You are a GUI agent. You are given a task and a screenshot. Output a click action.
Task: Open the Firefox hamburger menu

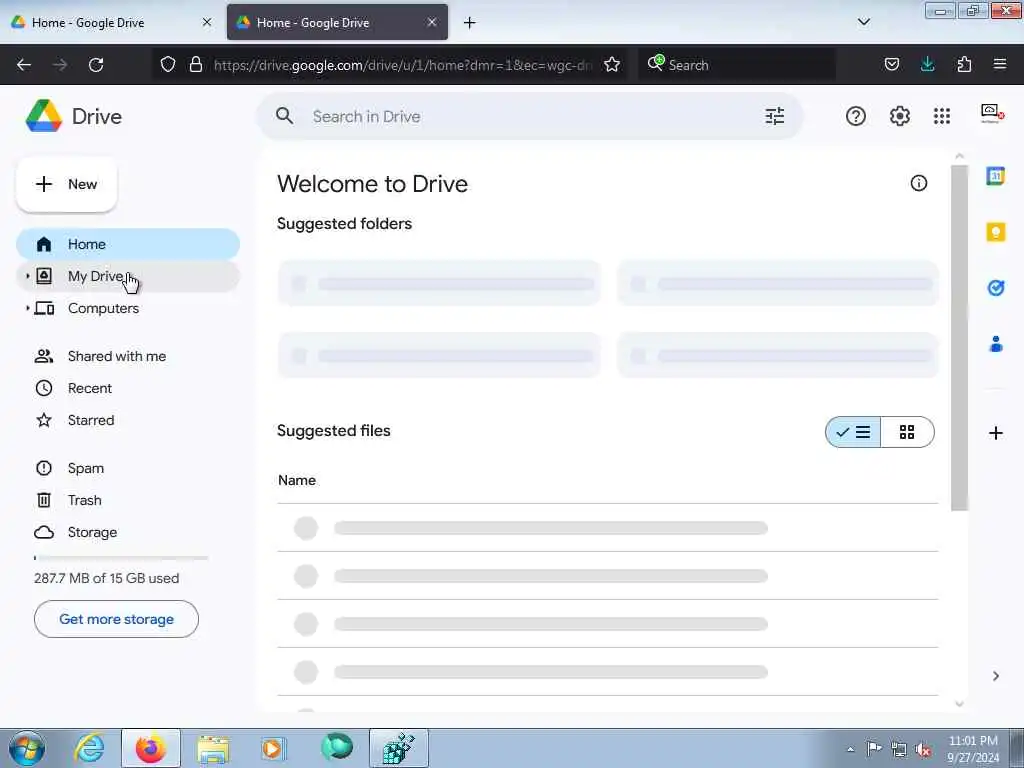tap(1000, 64)
